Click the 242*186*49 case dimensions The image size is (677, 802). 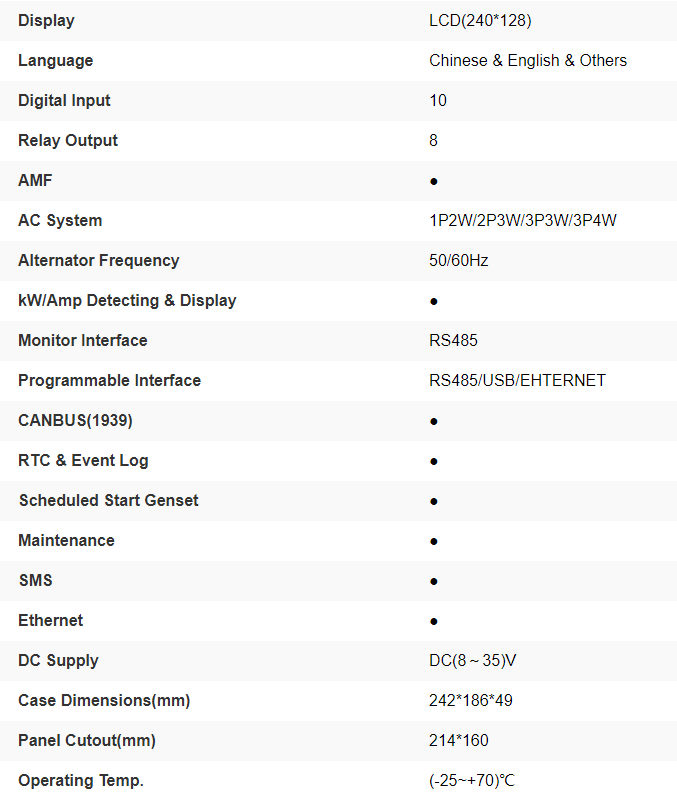pos(471,700)
